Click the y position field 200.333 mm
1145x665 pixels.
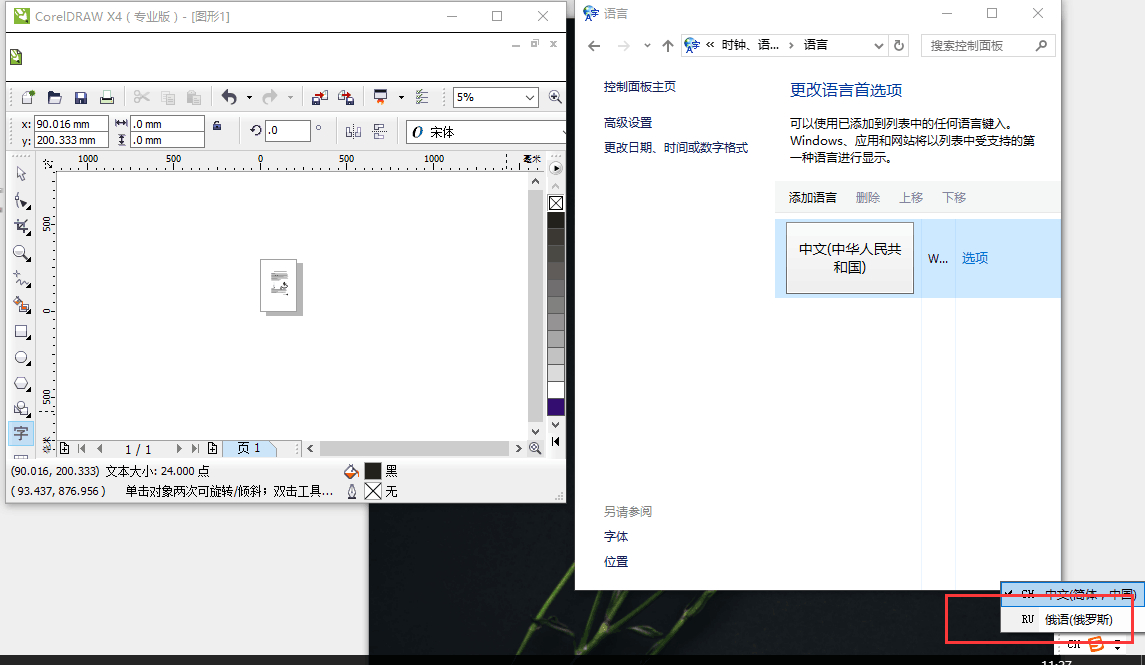pos(71,140)
